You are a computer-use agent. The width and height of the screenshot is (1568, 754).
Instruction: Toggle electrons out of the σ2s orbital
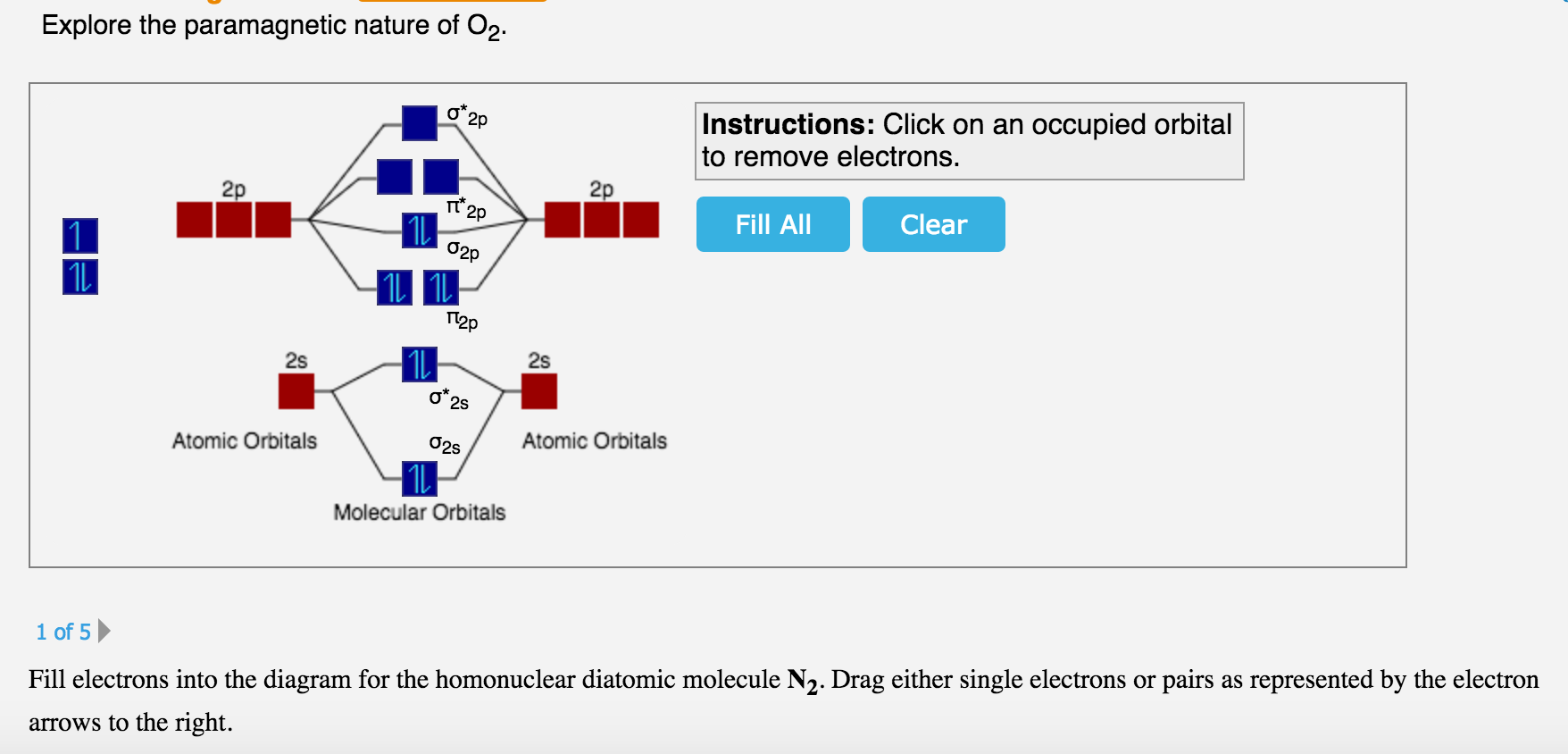coord(418,480)
